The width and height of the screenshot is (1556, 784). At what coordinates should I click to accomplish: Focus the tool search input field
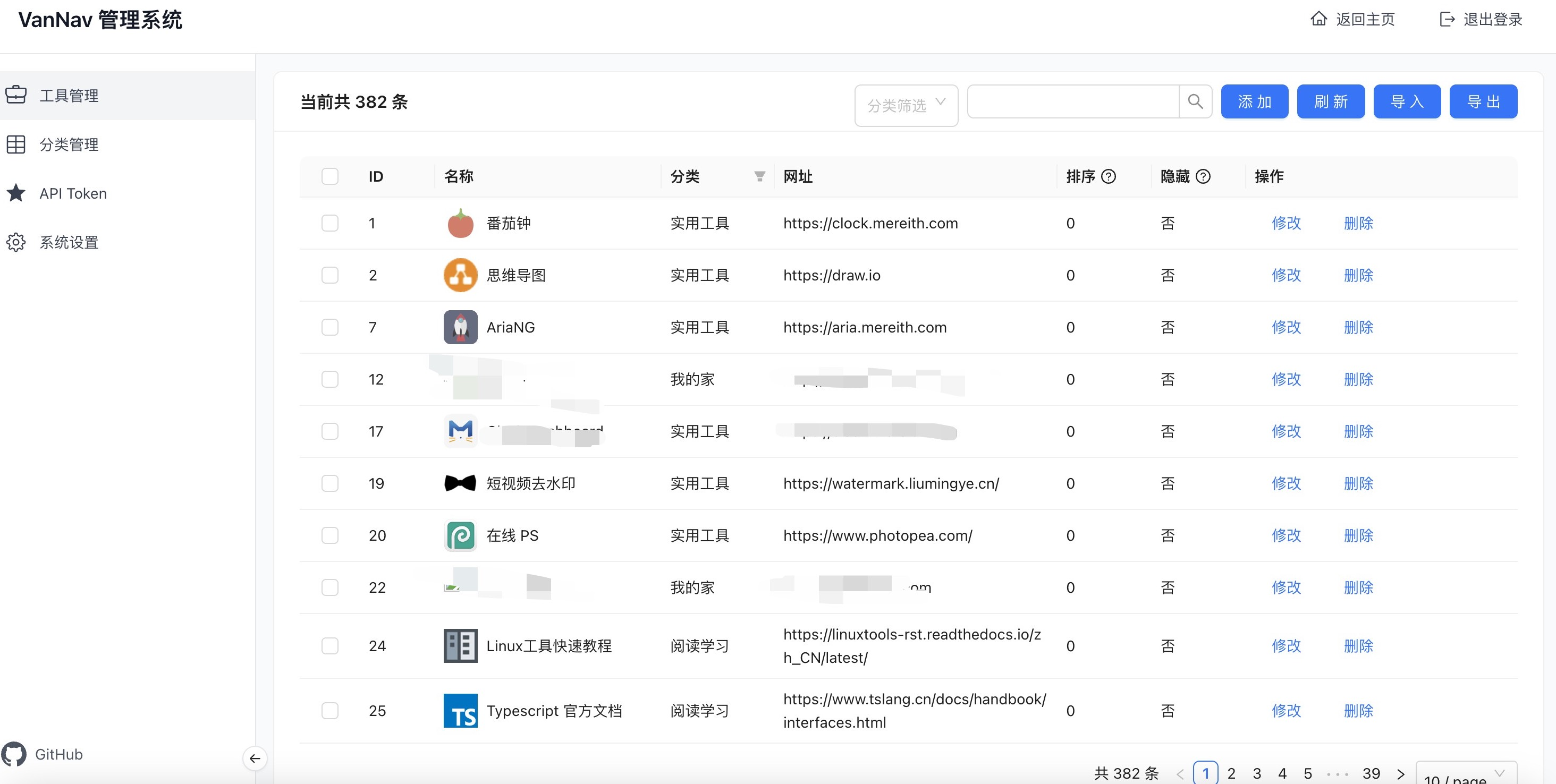(1073, 101)
